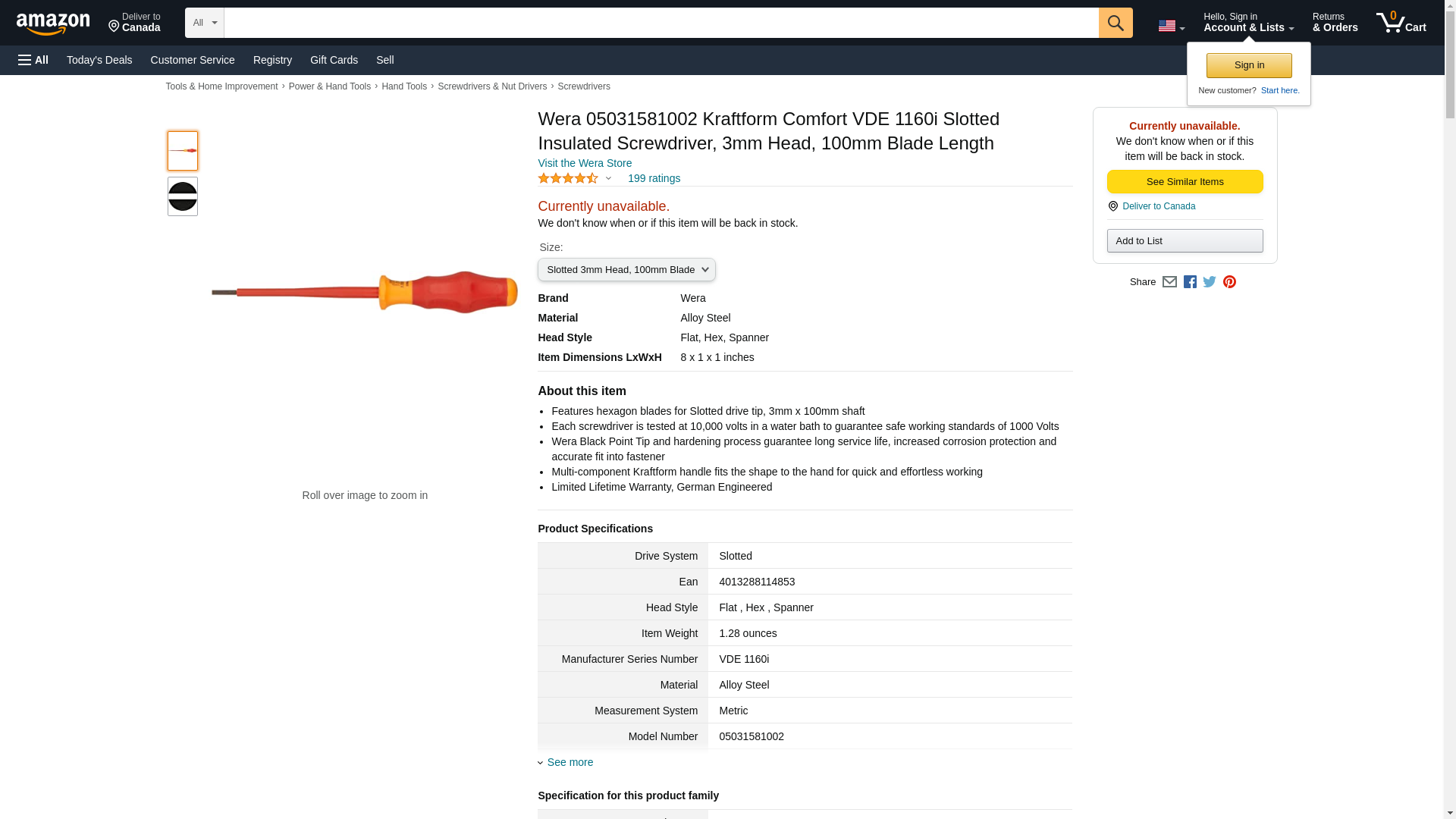Click into the Amazon search field
Image resolution: width=1456 pixels, height=819 pixels.
pyautogui.click(x=661, y=23)
